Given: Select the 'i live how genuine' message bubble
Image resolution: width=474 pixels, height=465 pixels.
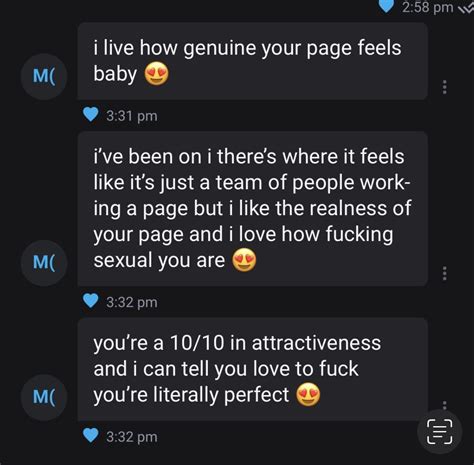Looking at the screenshot, I should coord(253,61).
